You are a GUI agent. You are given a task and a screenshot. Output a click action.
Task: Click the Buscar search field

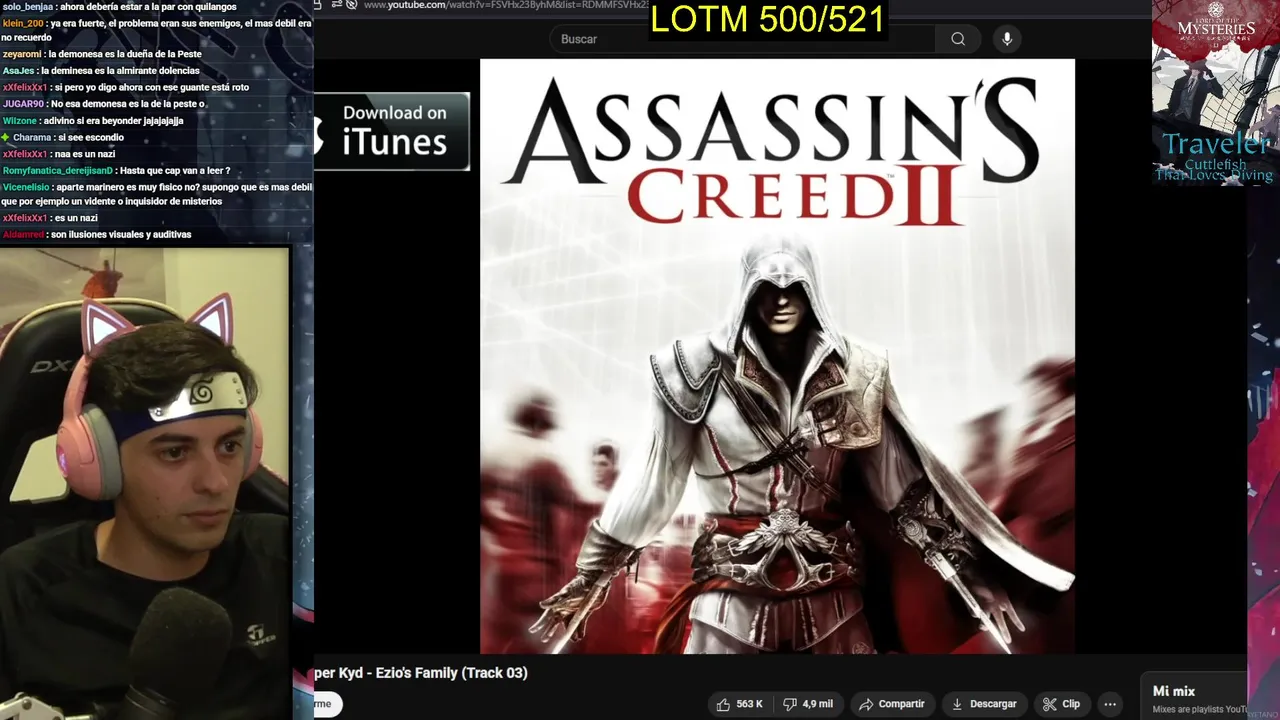coord(742,39)
